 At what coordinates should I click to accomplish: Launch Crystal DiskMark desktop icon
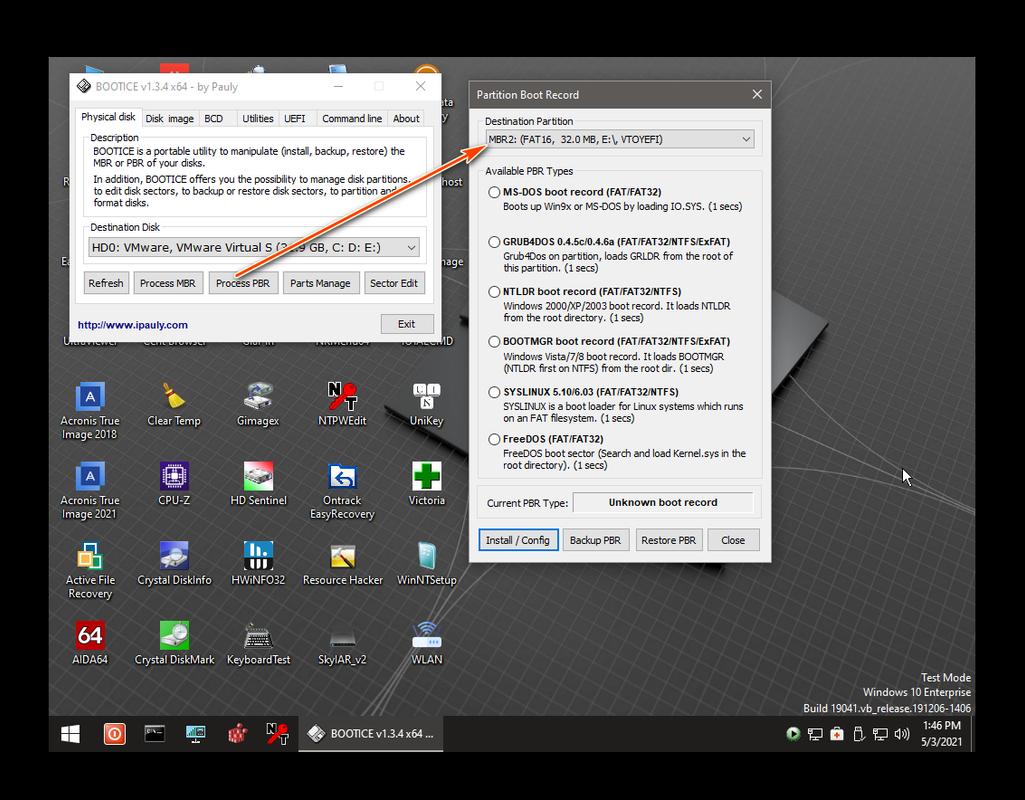[x=174, y=643]
